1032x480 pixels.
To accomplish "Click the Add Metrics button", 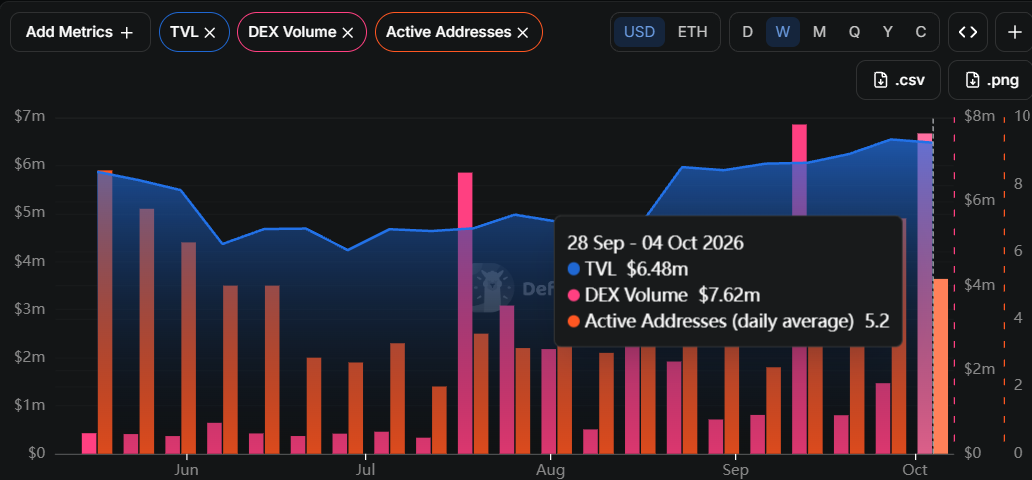I will [x=80, y=32].
